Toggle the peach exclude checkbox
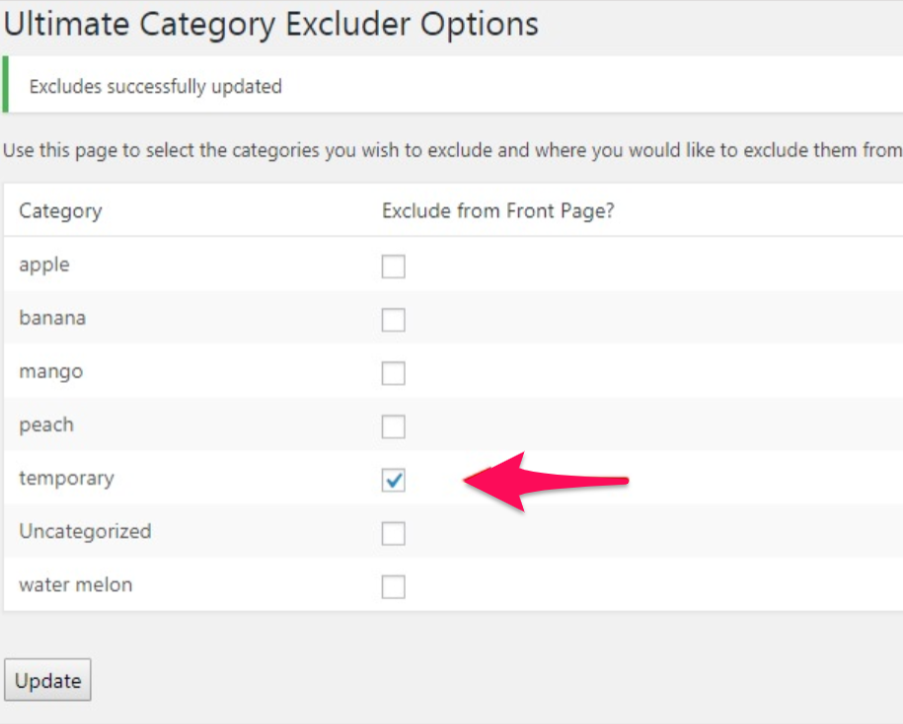The width and height of the screenshot is (903, 724). click(x=394, y=427)
